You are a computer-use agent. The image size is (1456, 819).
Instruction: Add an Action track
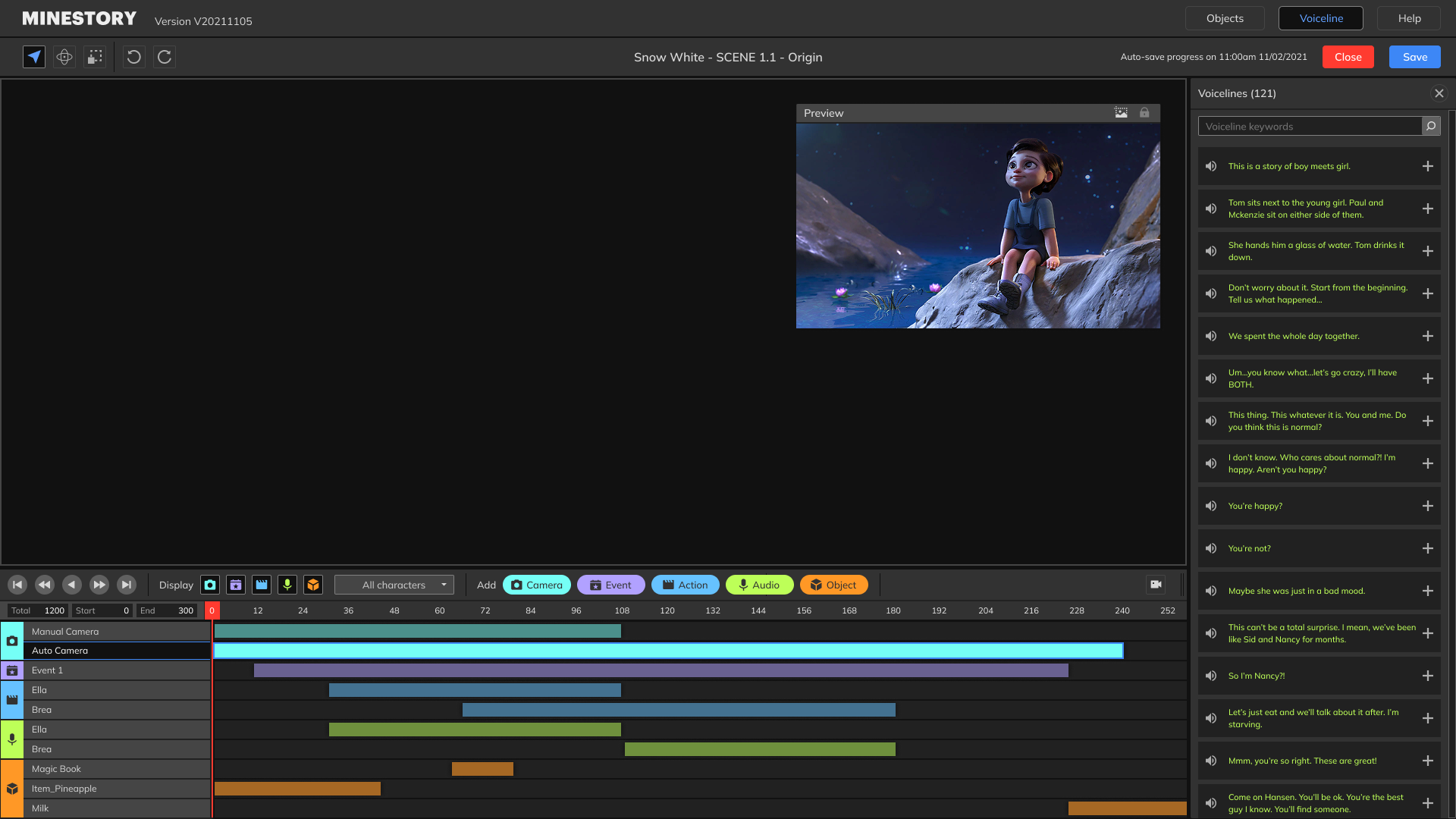686,585
